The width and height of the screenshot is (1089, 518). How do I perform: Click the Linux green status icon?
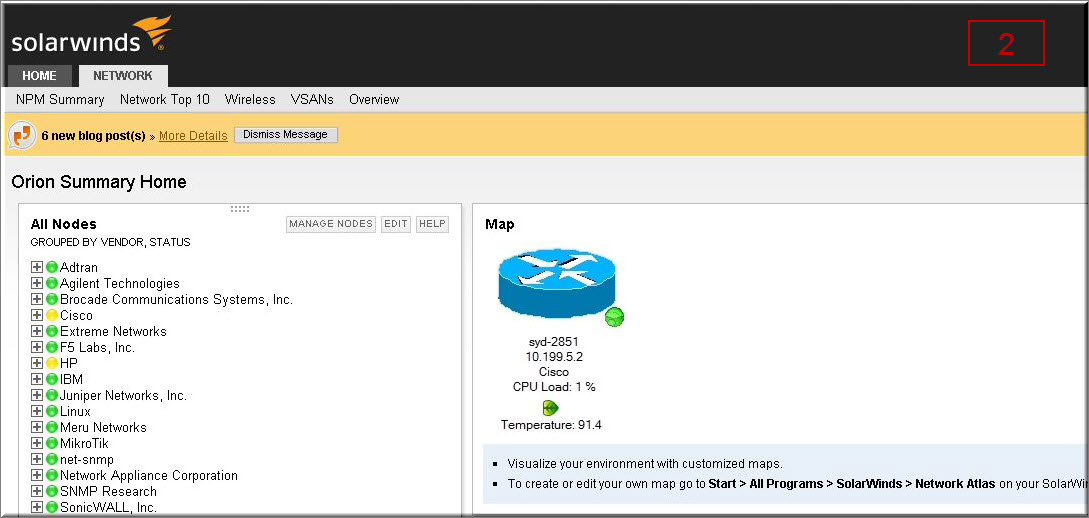pos(52,411)
